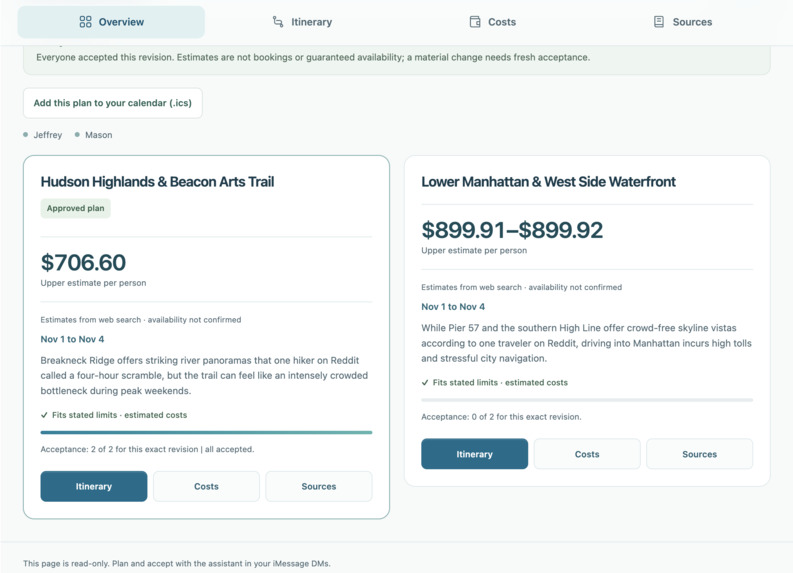Click the $899.91–$899.92 estimate
Image resolution: width=793 pixels, height=573 pixels.
[512, 230]
